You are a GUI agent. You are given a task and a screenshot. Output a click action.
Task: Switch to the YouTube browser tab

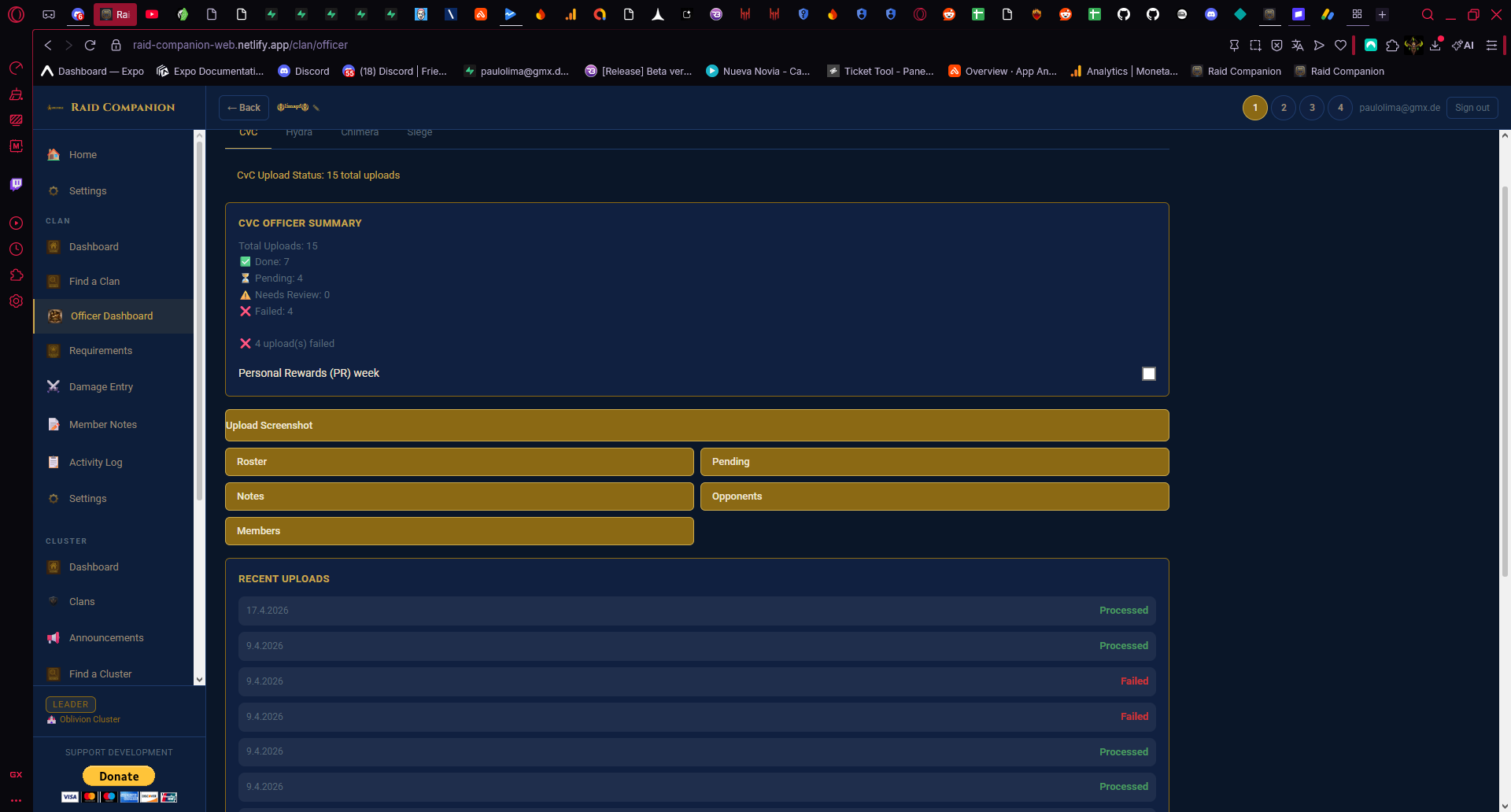(152, 14)
